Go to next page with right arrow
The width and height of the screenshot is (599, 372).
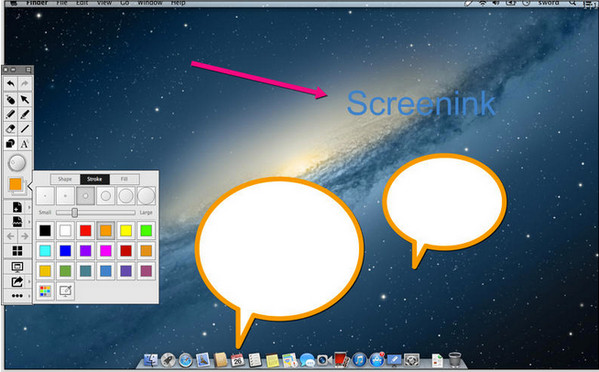click(x=24, y=236)
